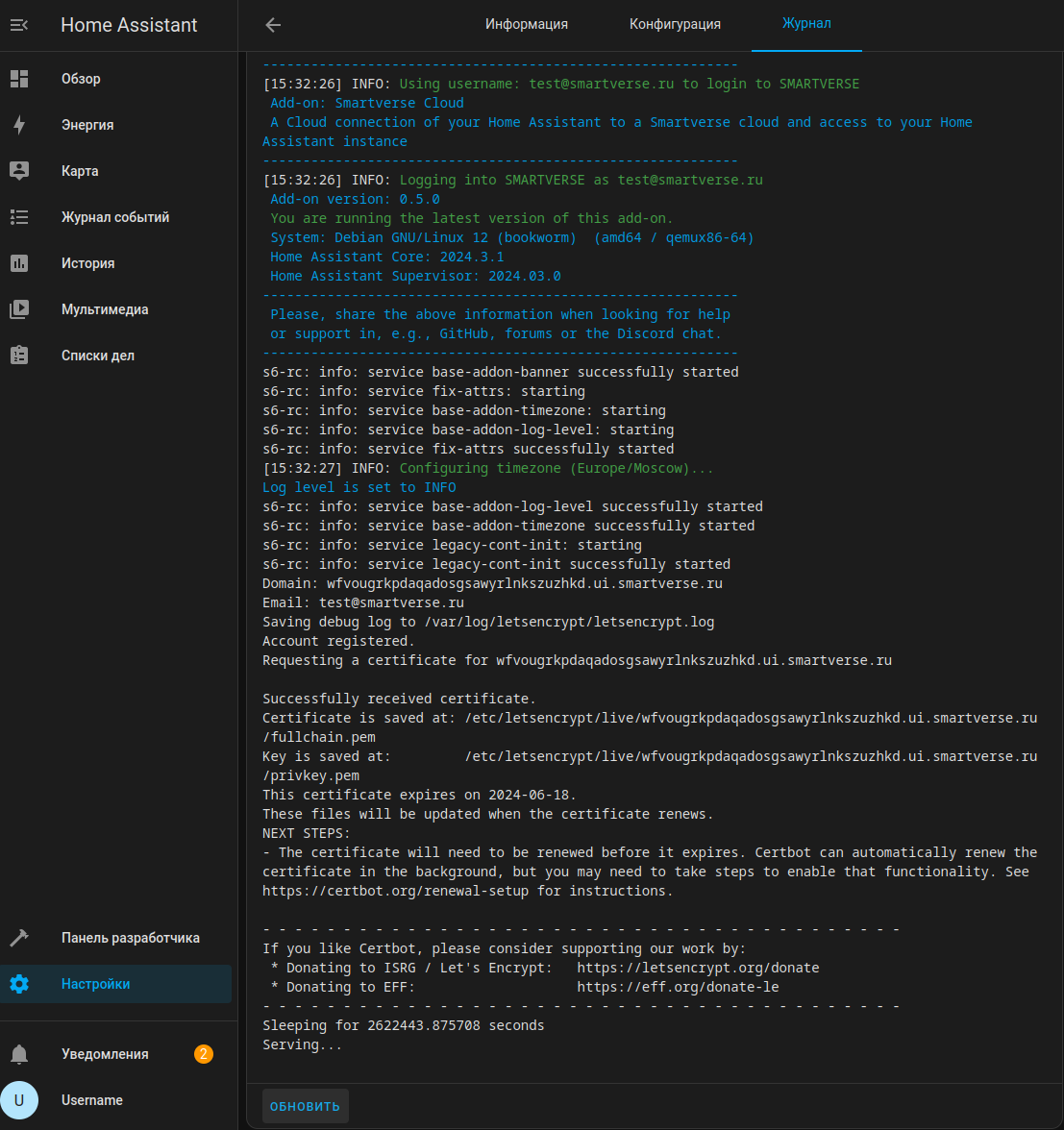Screen dimensions: 1064x1130
Task: Open the Настройки gear icon
Action: point(19,984)
